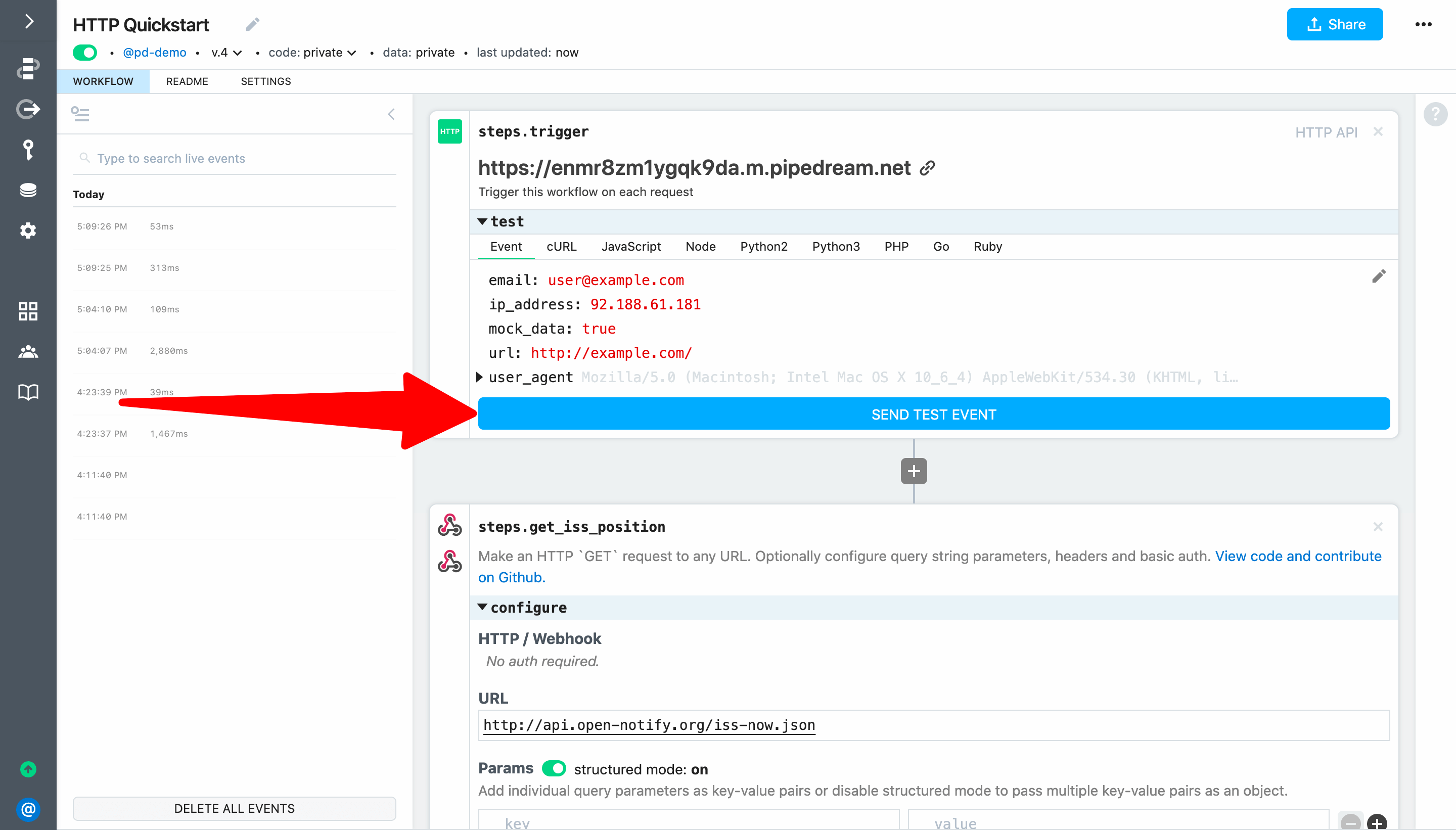Collapse the test section triangle

[x=482, y=221]
